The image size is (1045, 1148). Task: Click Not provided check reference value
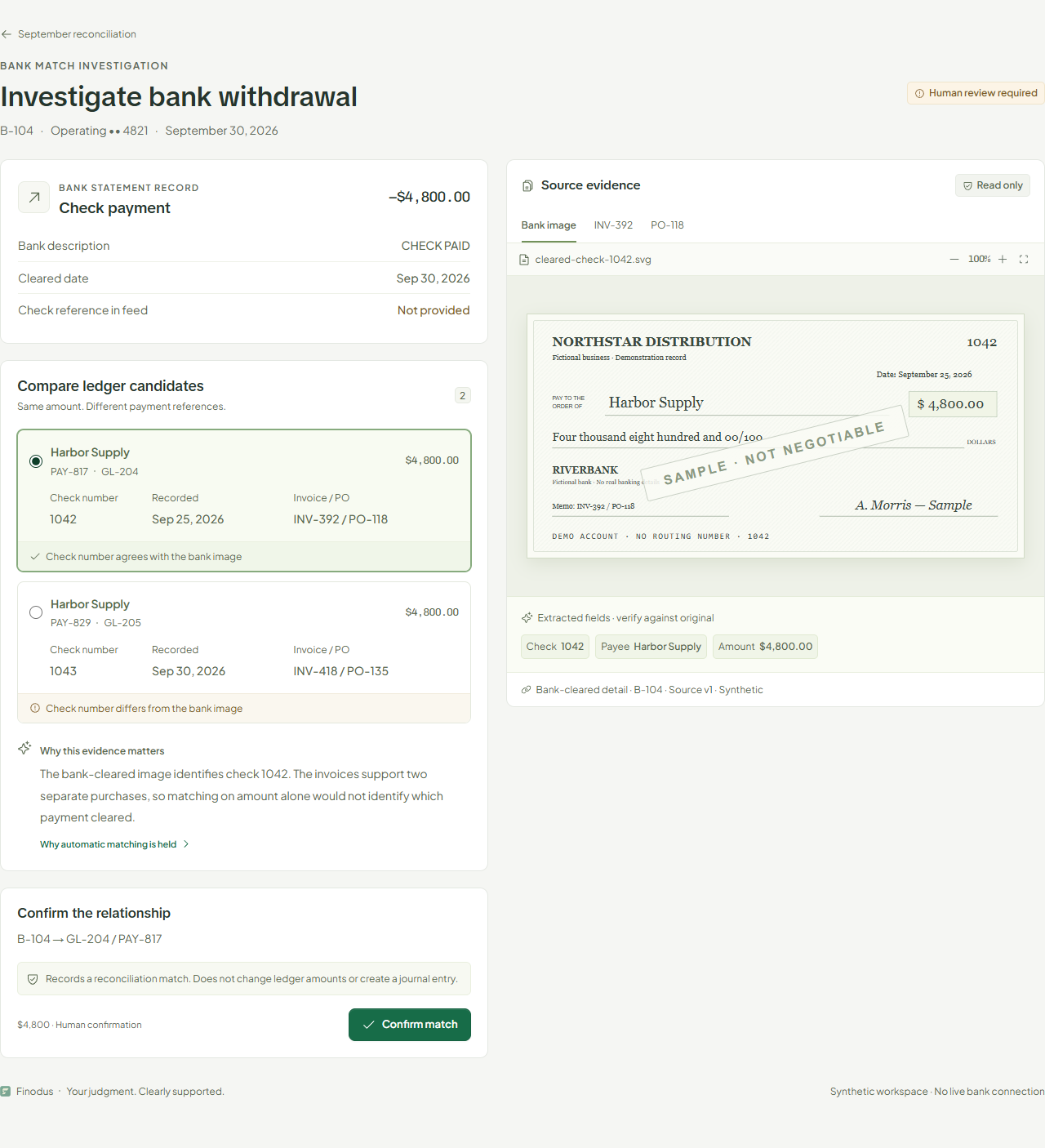[434, 310]
